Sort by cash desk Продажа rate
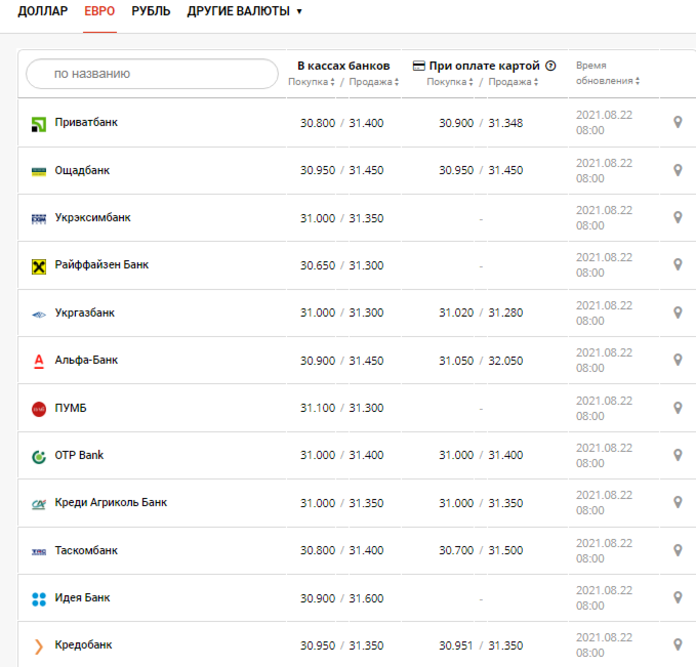The height and width of the screenshot is (667, 696). pos(374,82)
